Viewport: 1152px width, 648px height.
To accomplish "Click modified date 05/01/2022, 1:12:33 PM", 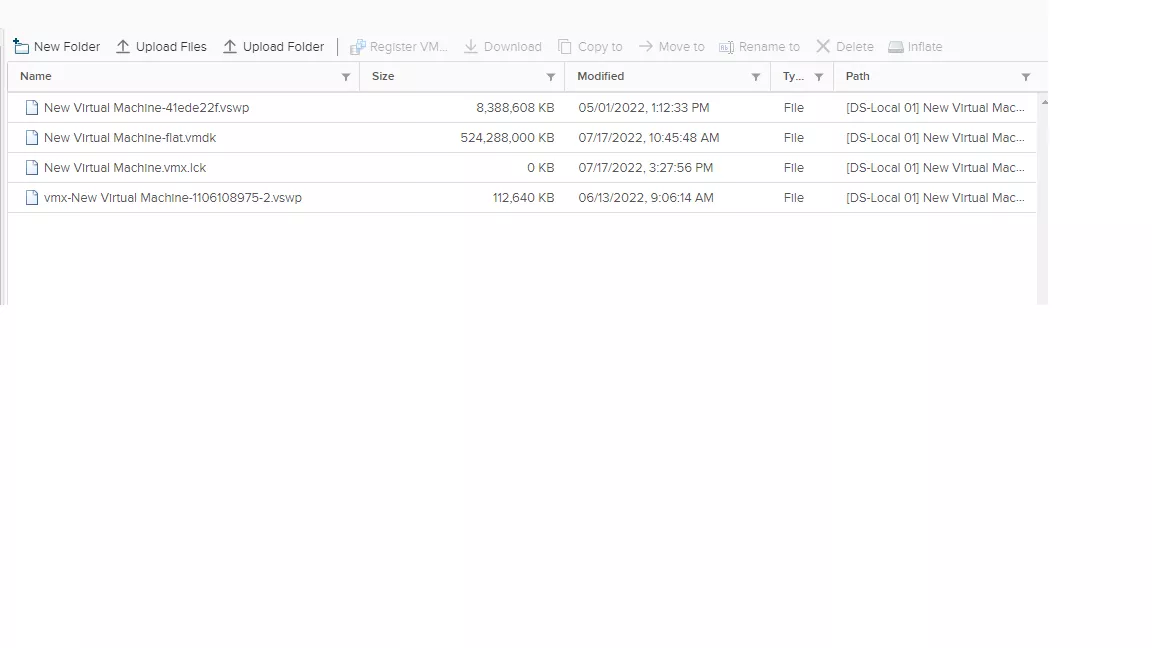I will click(x=644, y=108).
